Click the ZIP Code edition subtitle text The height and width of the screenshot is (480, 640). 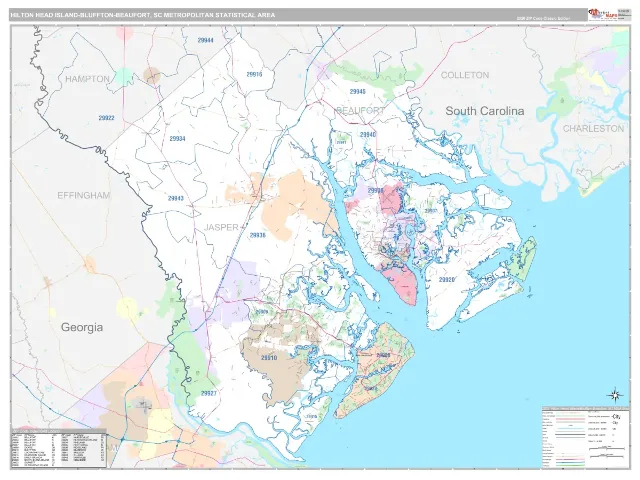(543, 18)
